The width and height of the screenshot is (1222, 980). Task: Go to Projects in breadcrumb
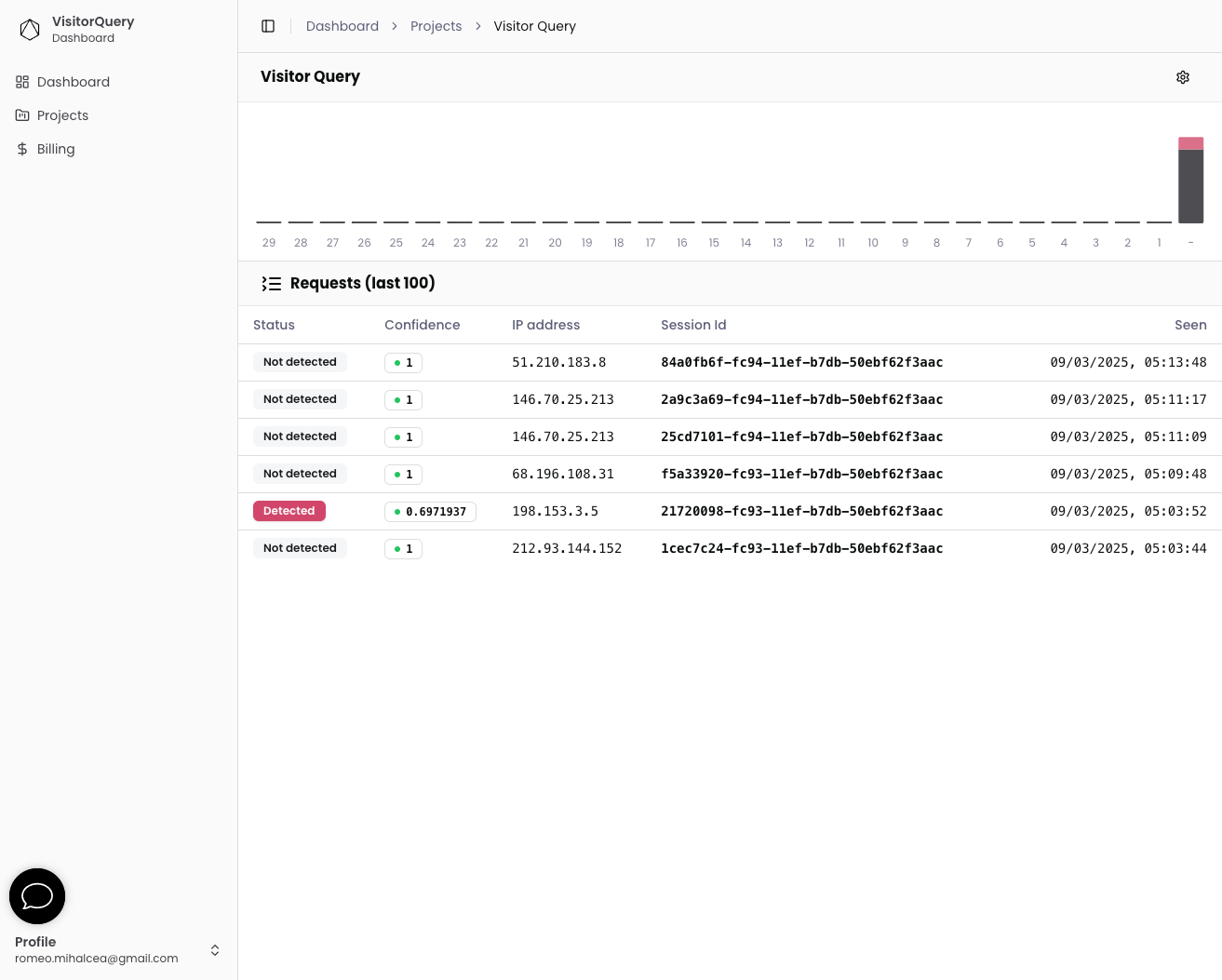point(436,26)
